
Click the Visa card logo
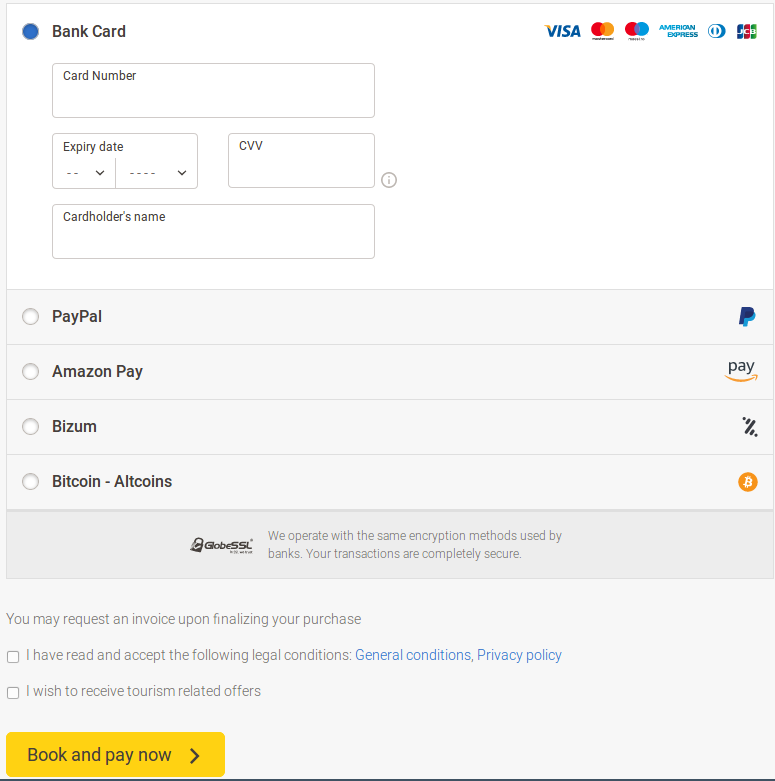click(x=562, y=31)
